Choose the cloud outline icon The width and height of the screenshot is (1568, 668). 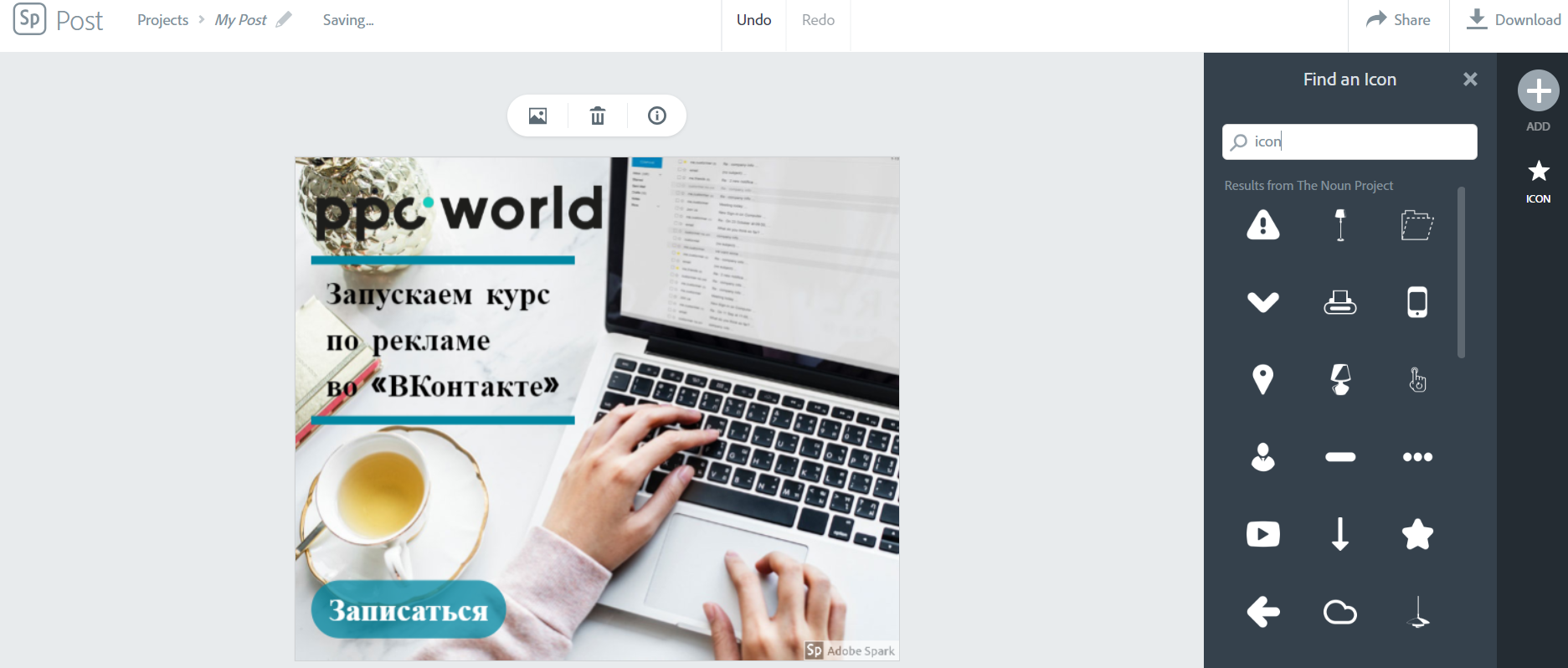coord(1339,612)
